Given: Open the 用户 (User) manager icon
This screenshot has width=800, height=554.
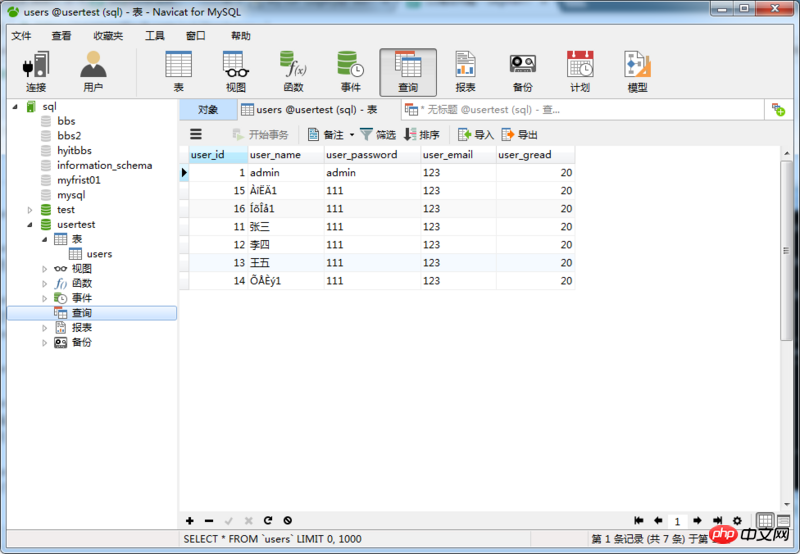Looking at the screenshot, I should pyautogui.click(x=93, y=70).
